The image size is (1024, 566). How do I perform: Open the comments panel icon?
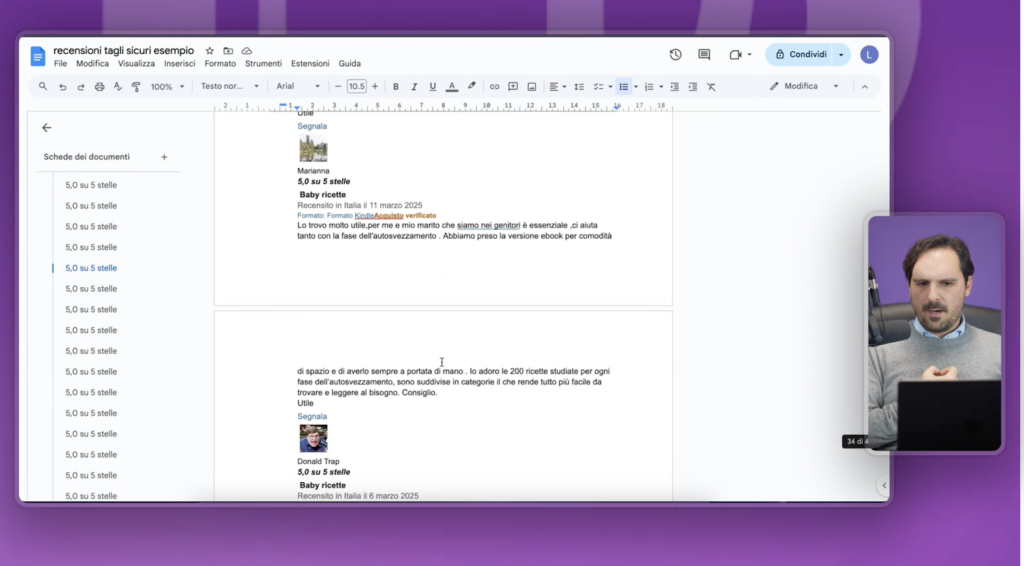(704, 55)
